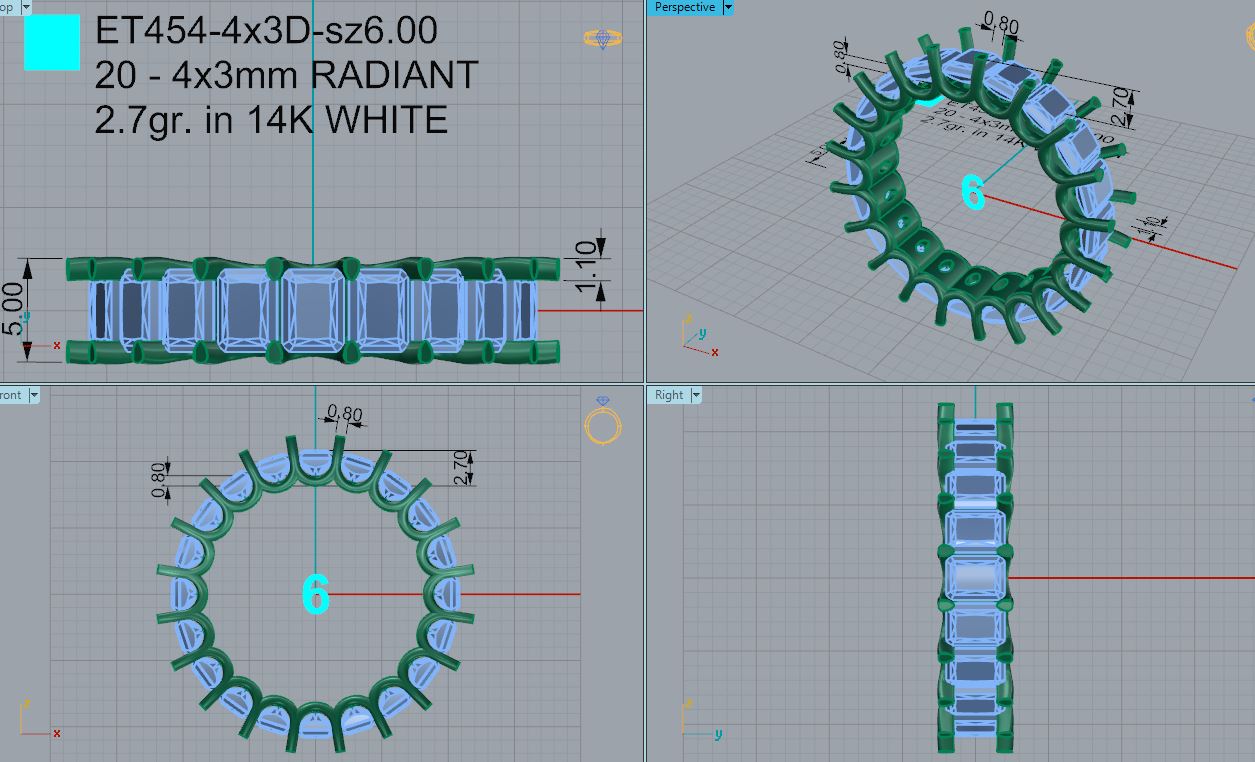This screenshot has width=1255, height=762.
Task: Select the horizontal 0.80 dimension in Front viewport
Action: pyautogui.click(x=345, y=413)
